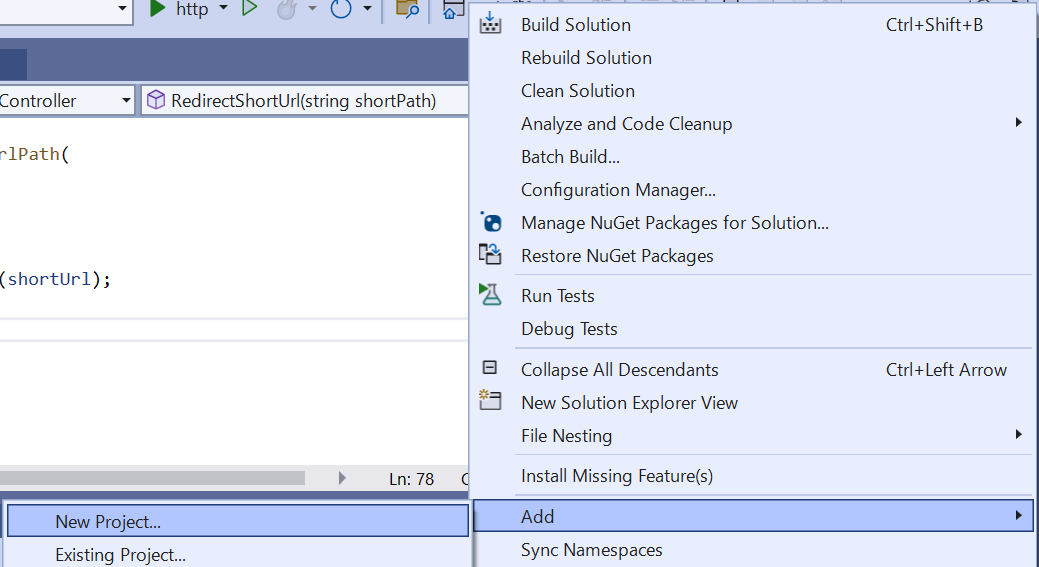Click the Hot Reload flame icon

[x=287, y=9]
